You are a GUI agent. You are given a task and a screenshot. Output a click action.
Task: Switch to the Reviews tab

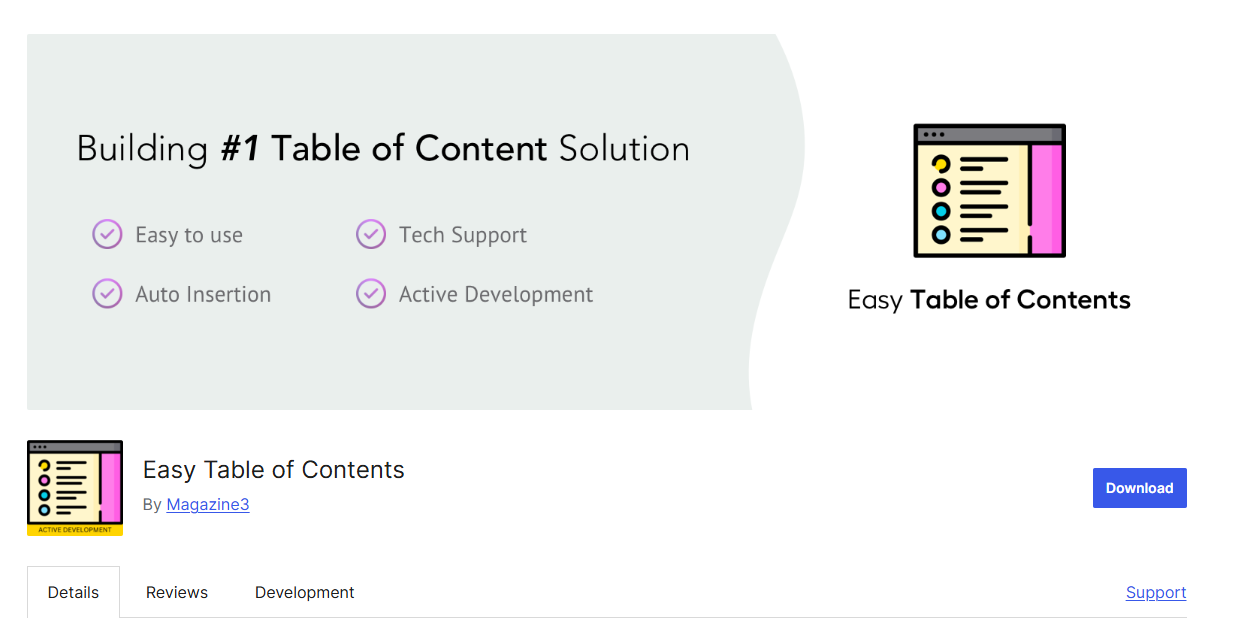coord(176,592)
